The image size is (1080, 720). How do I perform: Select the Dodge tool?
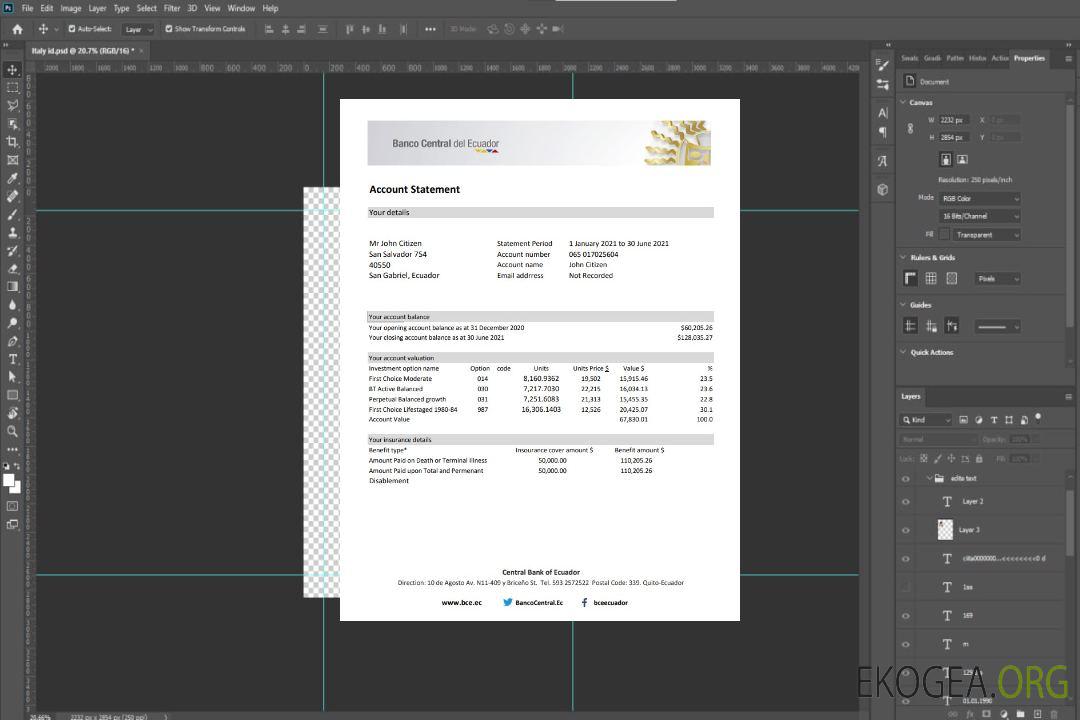(12, 322)
